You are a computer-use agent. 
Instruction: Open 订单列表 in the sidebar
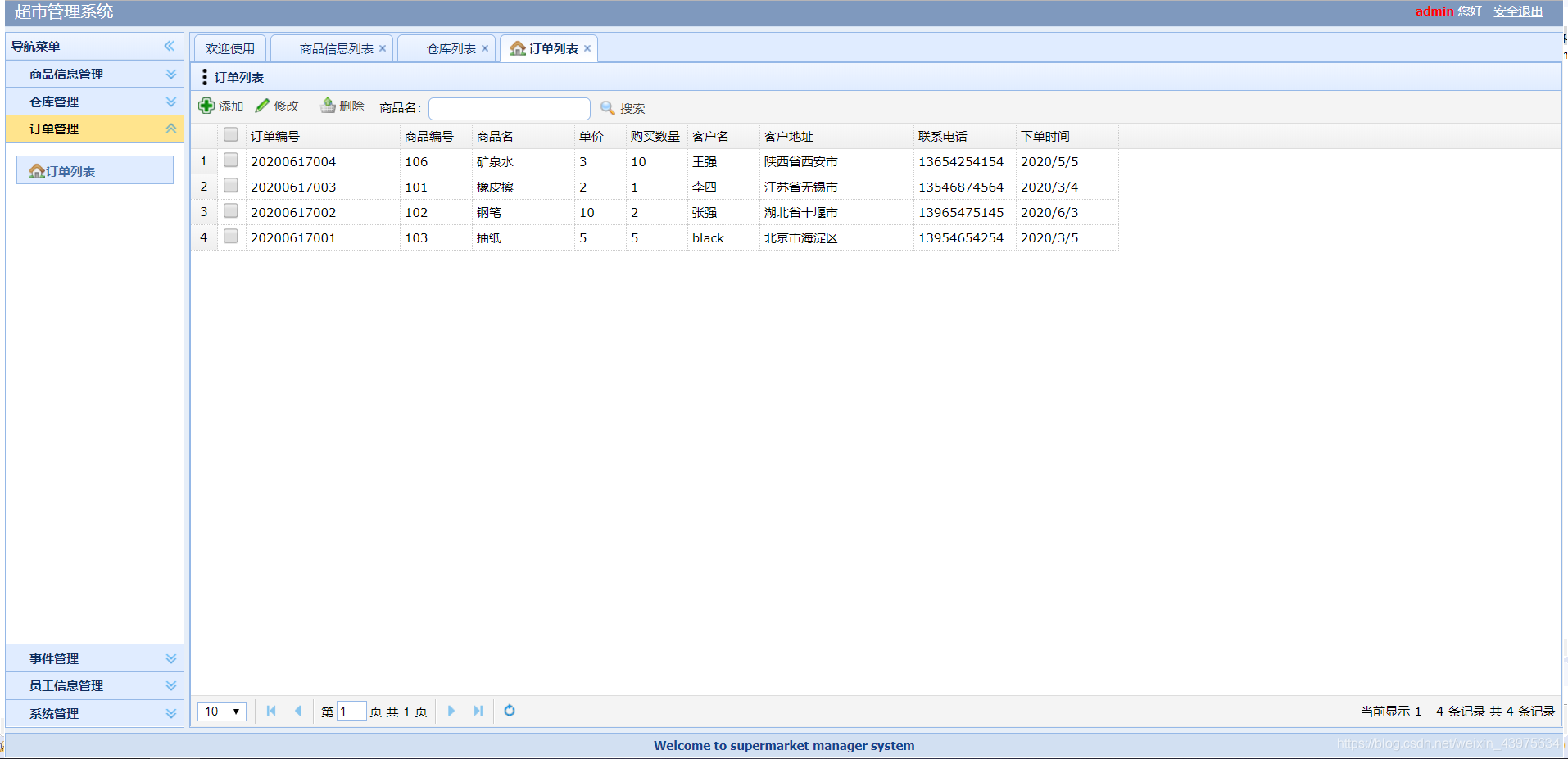[x=95, y=170]
